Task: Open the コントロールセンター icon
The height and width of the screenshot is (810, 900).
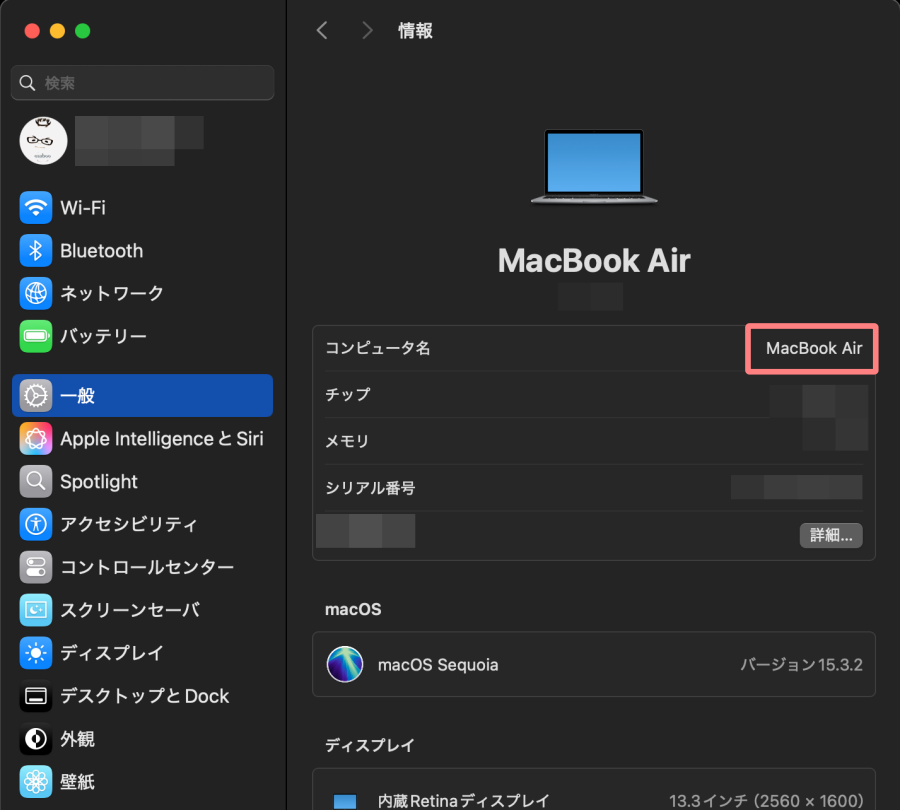Action: point(36,567)
